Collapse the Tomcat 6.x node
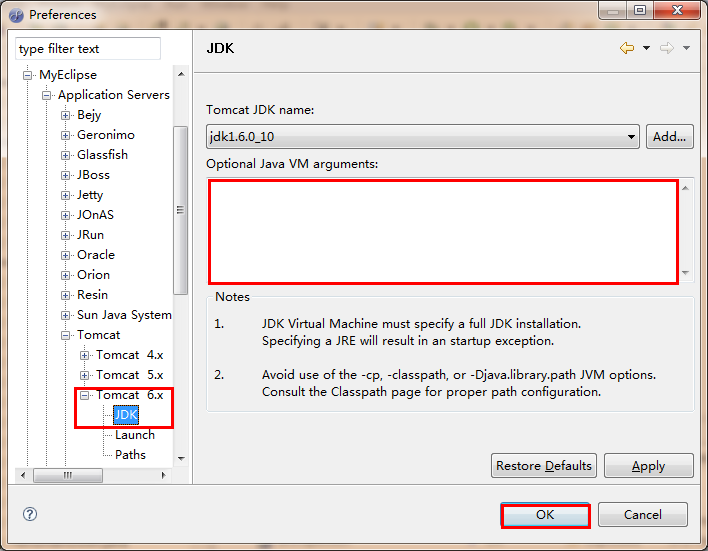Viewport: 708px width, 551px height. [x=84, y=395]
